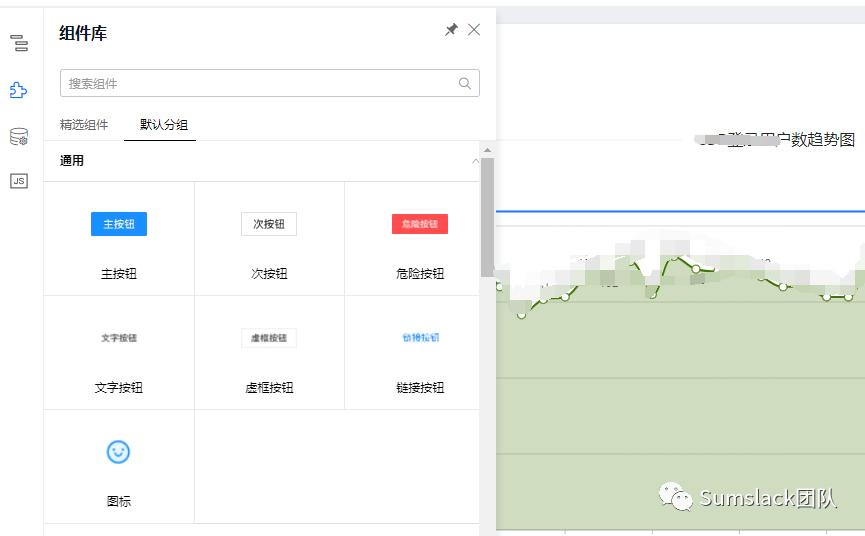The image size is (865, 536).
Task: Click the scrollbar up arrow
Action: [487, 150]
